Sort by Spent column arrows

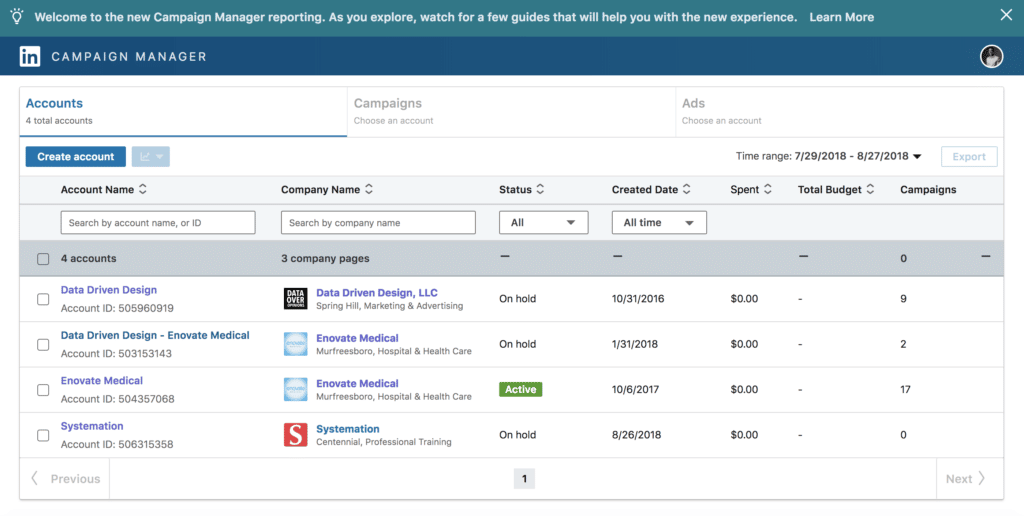coord(767,189)
